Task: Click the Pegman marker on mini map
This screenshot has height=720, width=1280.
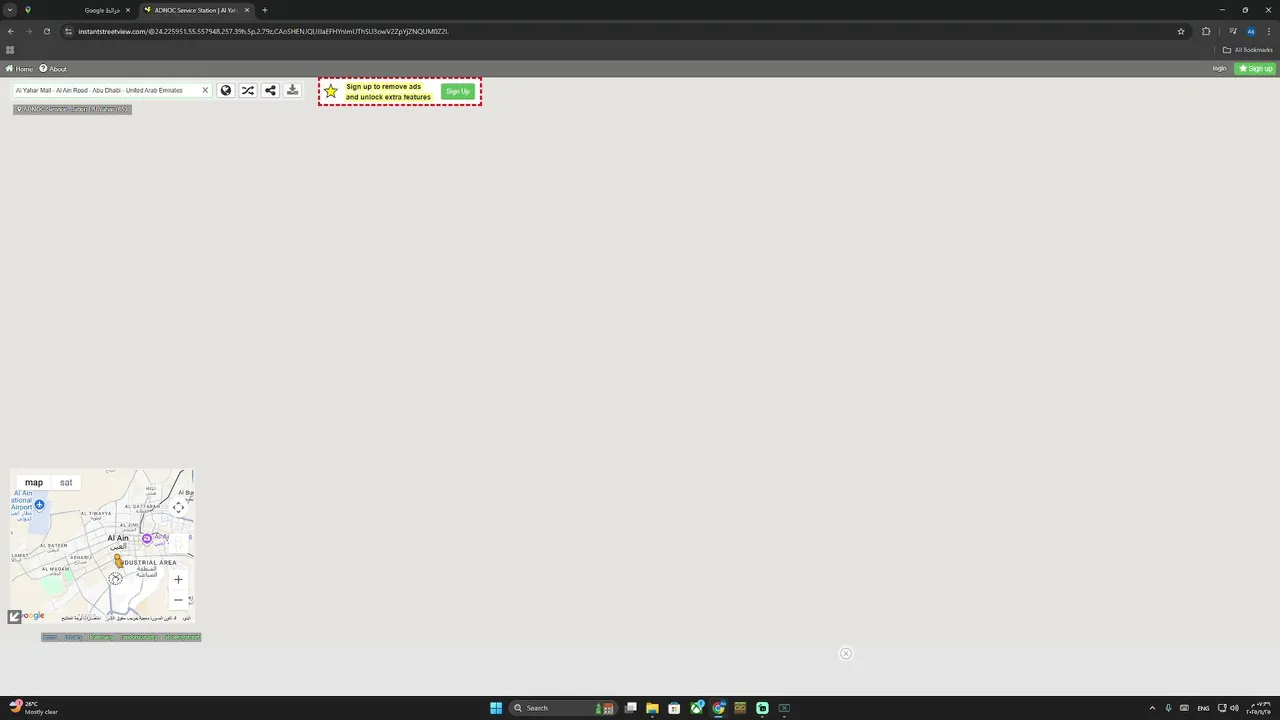Action: [x=118, y=561]
